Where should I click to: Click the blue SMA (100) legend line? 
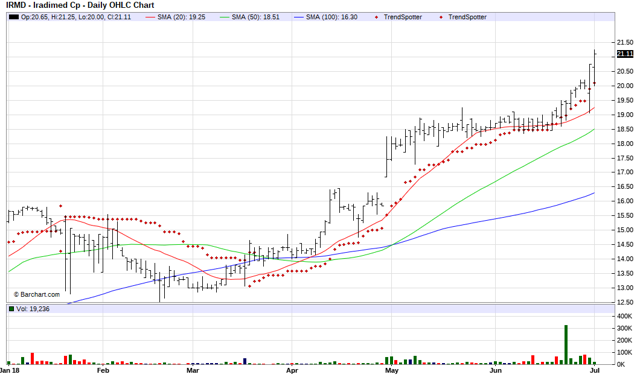coord(298,17)
